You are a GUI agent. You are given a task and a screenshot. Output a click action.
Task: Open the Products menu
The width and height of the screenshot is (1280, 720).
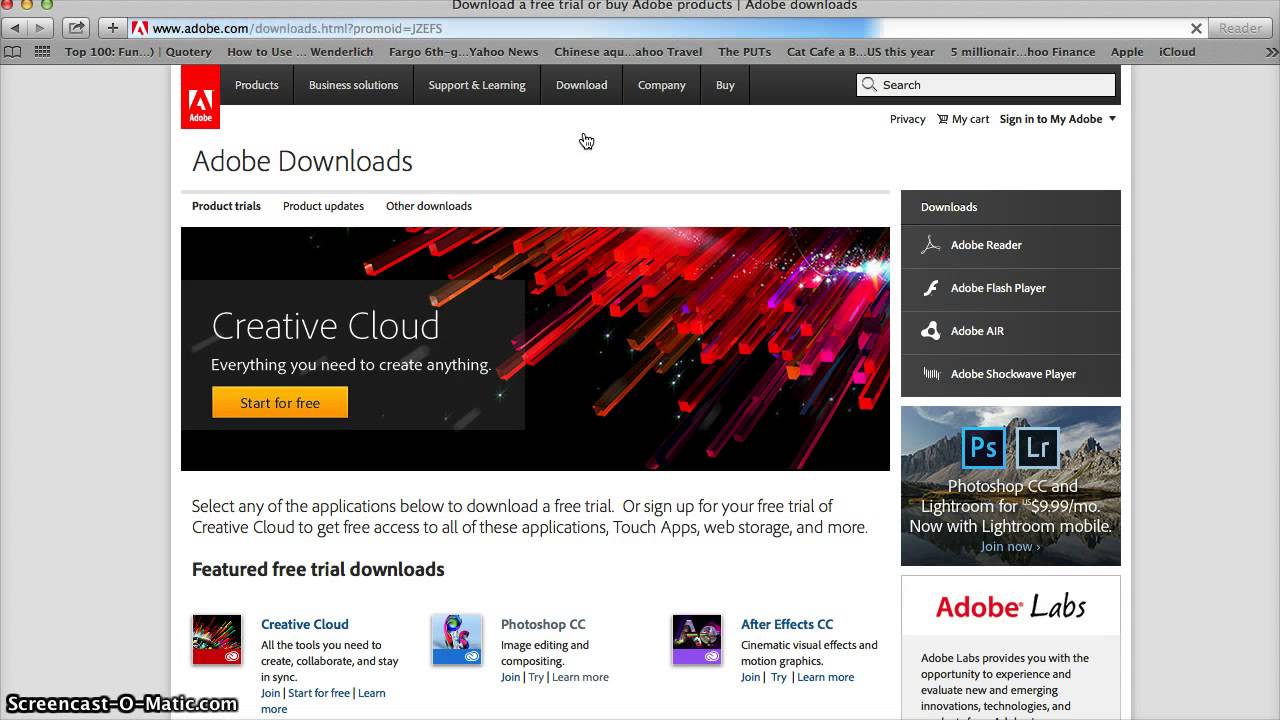point(257,85)
